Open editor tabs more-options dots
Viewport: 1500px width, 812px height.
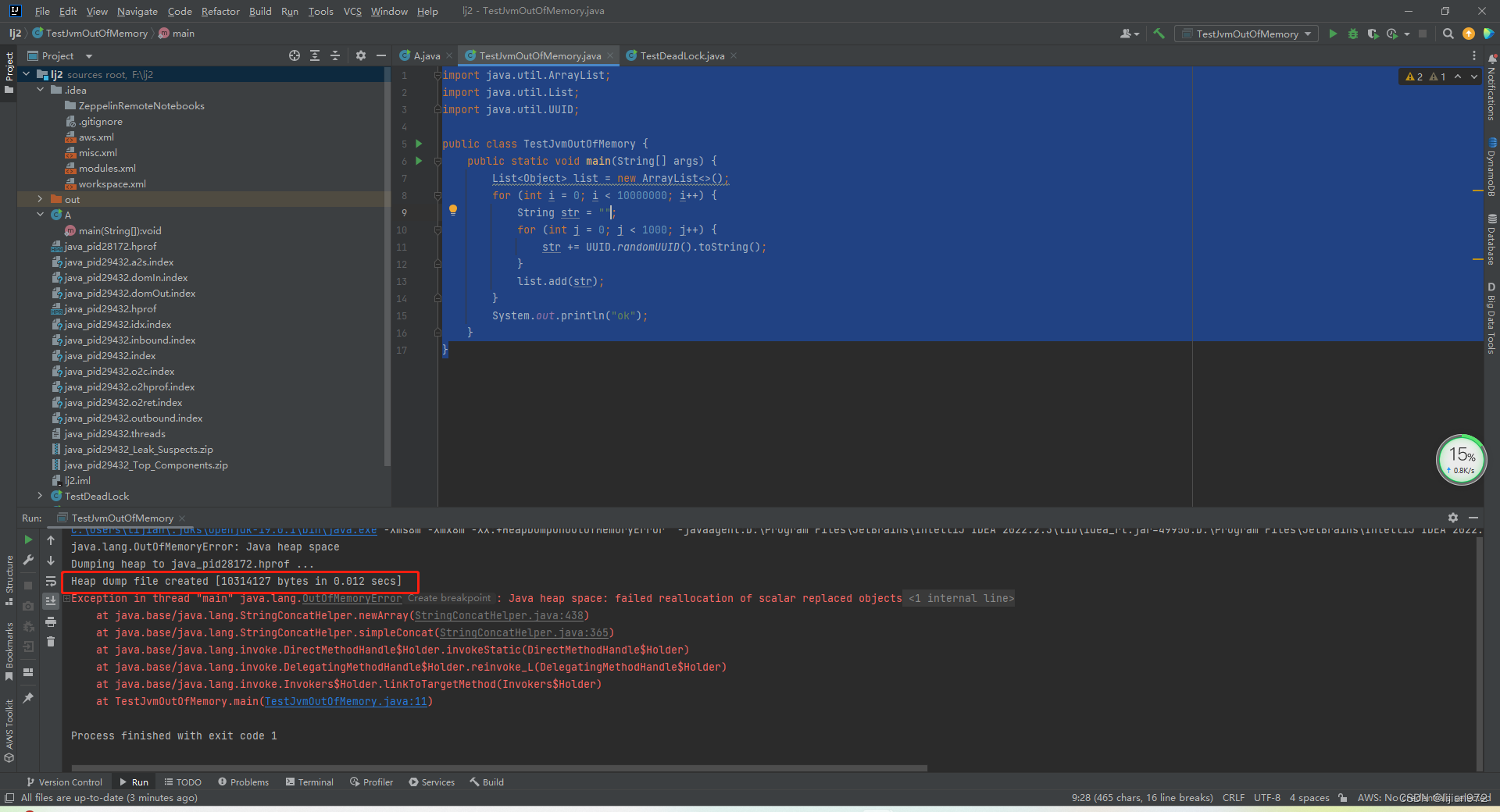(x=1474, y=55)
